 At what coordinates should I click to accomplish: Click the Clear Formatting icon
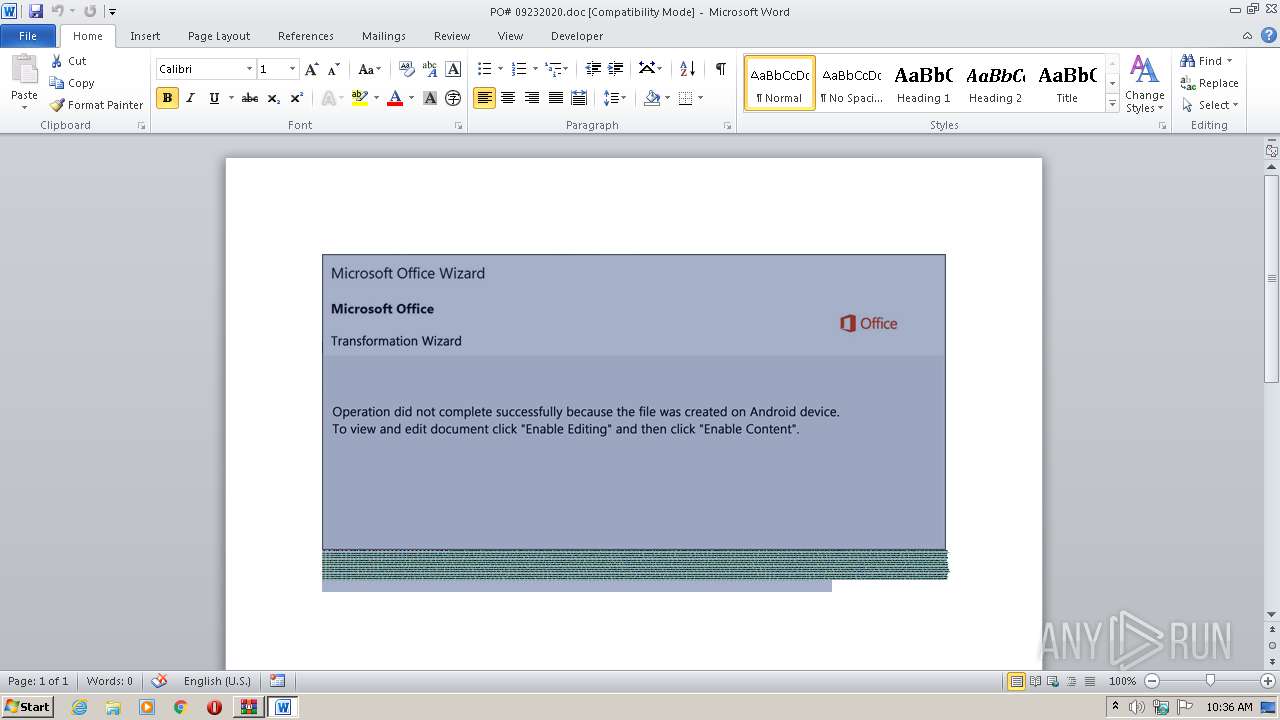click(x=406, y=69)
